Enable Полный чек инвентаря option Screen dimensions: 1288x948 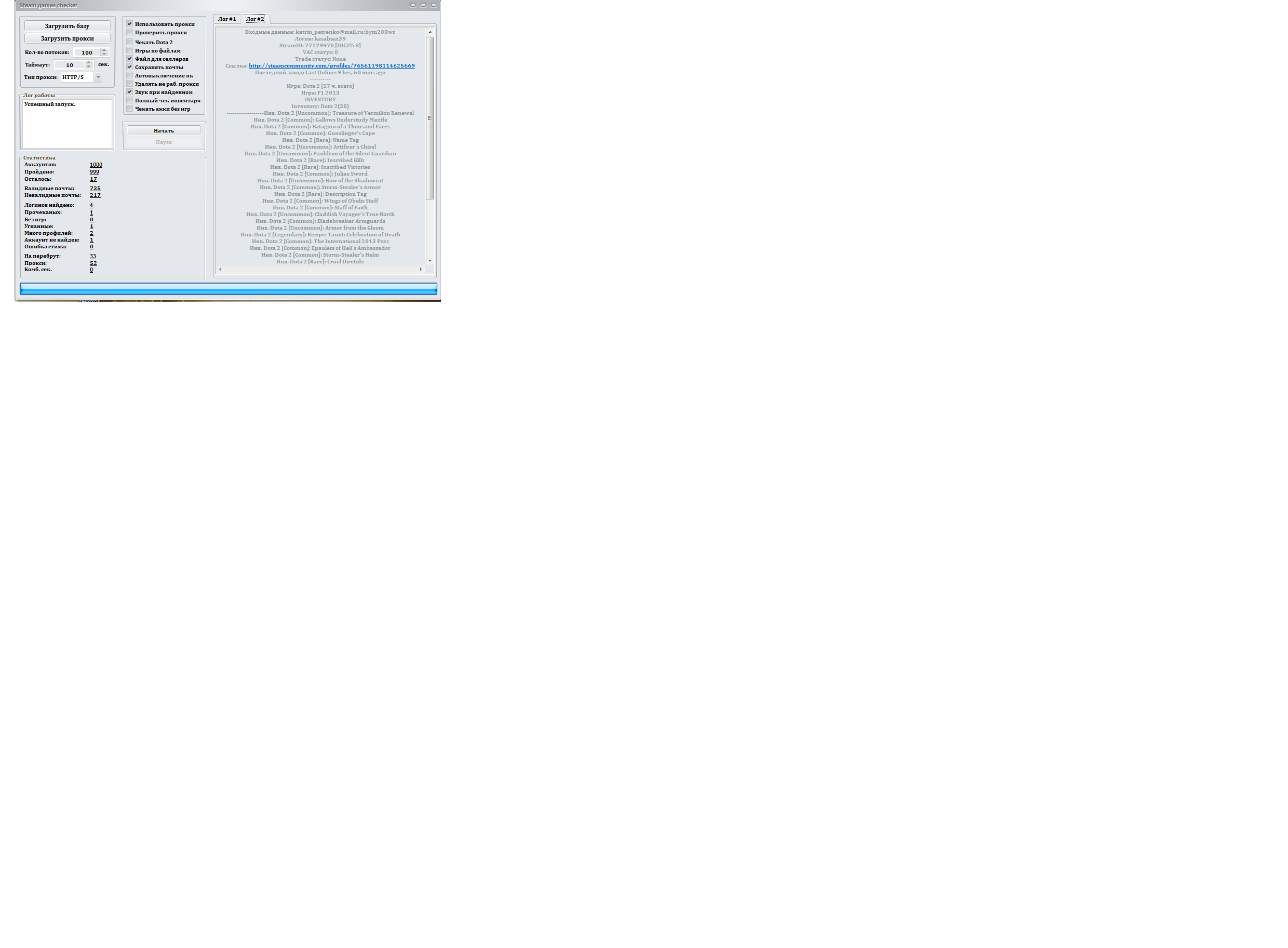tap(130, 100)
